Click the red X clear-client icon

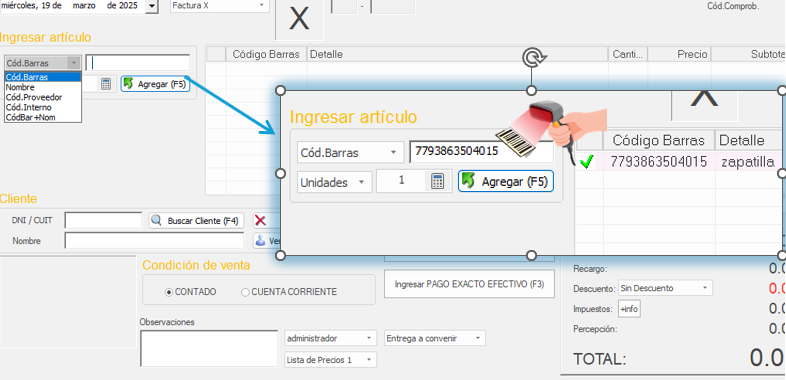click(x=260, y=221)
